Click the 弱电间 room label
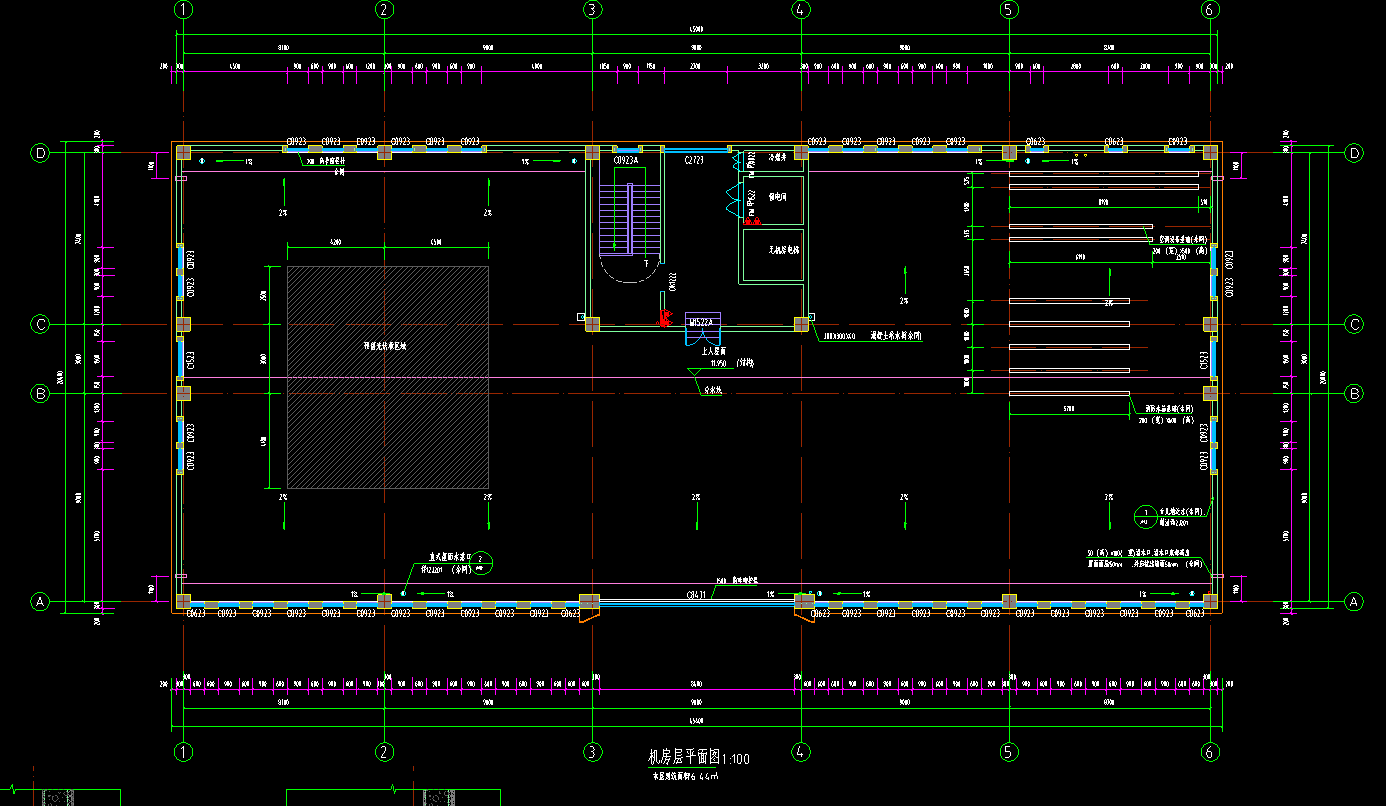Image resolution: width=1386 pixels, height=806 pixels. (777, 198)
